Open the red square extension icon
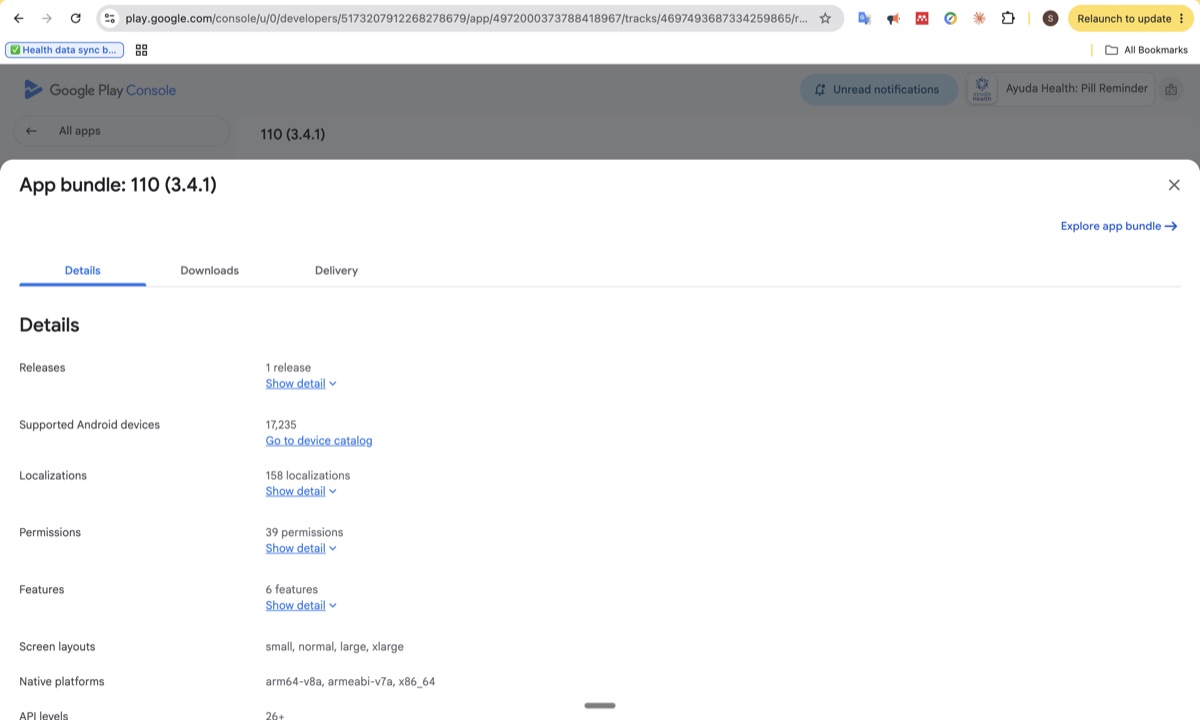 tap(922, 18)
